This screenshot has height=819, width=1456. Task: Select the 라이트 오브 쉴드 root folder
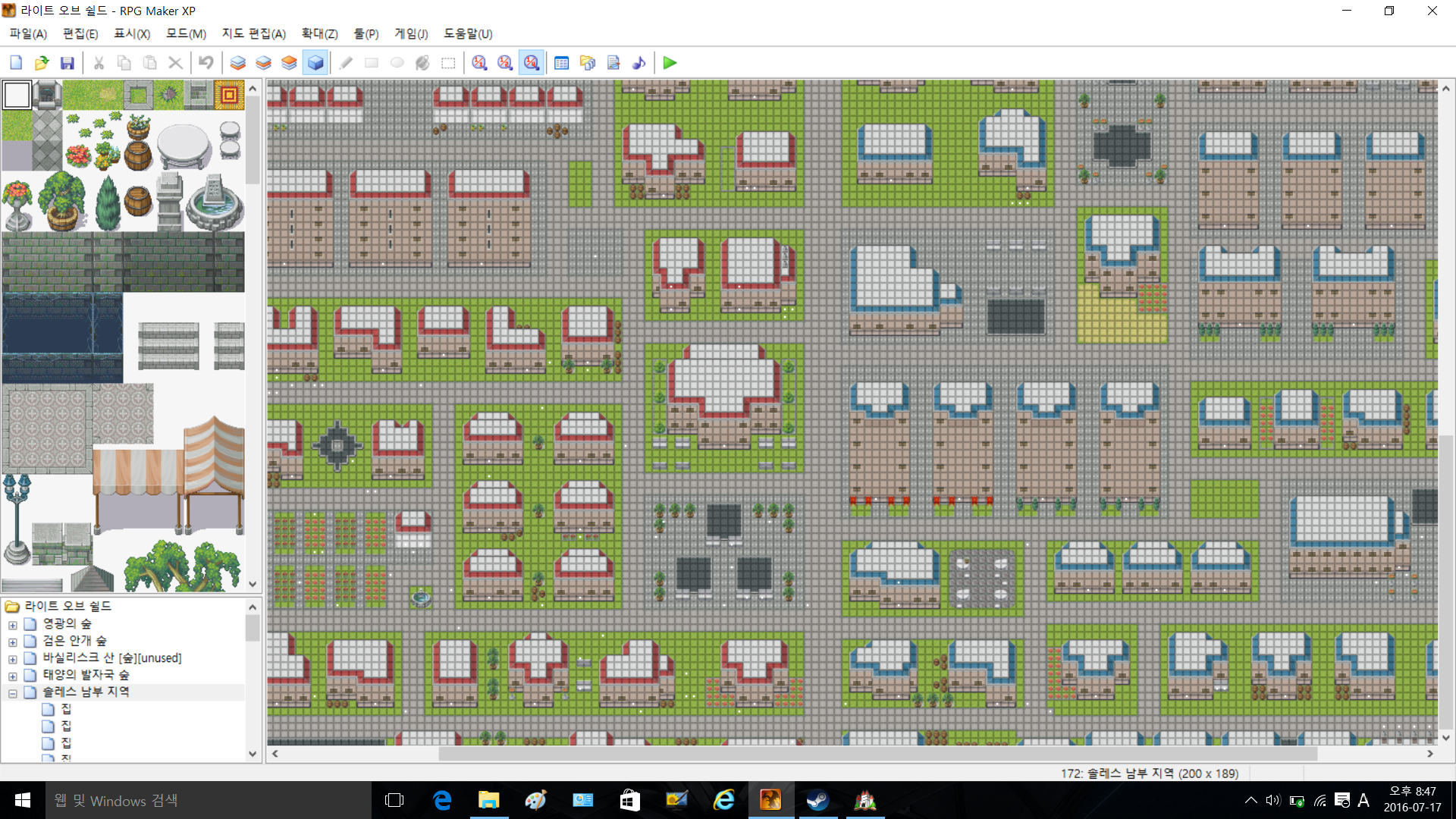68,606
